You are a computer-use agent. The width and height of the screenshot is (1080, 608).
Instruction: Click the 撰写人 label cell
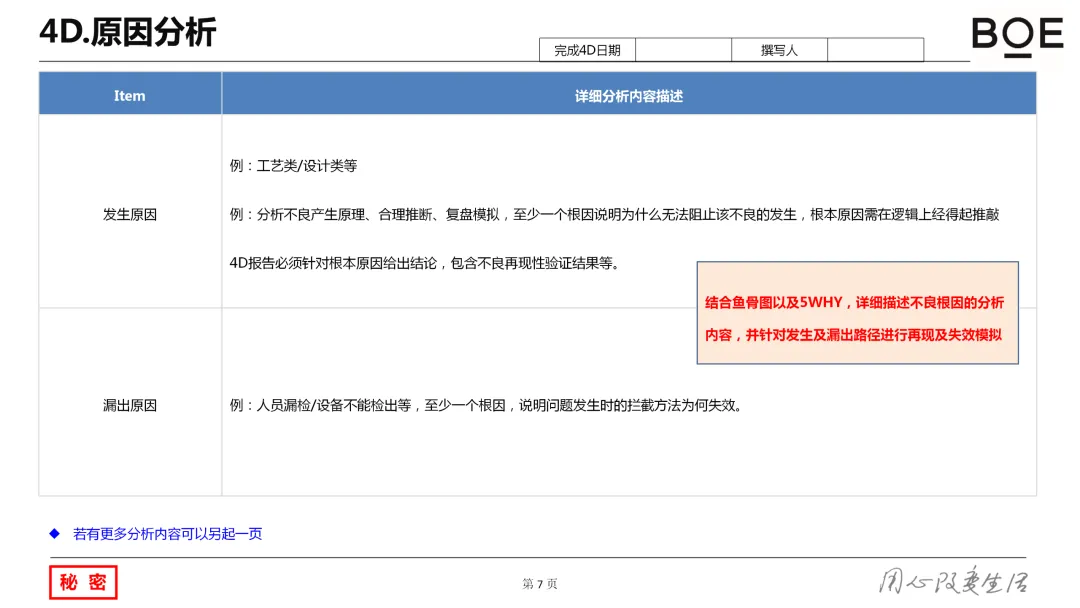pos(779,50)
